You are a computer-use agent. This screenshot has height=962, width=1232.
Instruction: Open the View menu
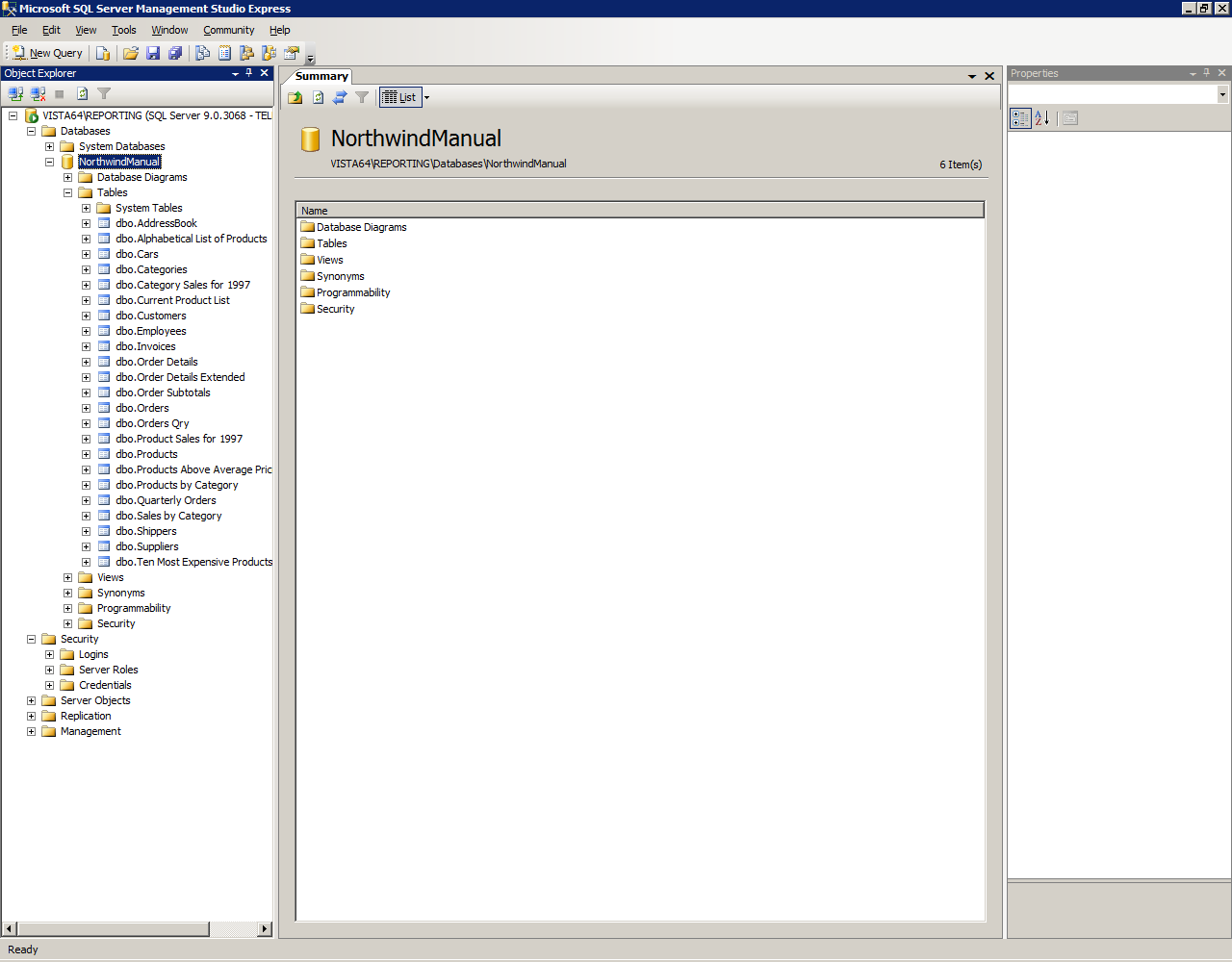coord(86,30)
